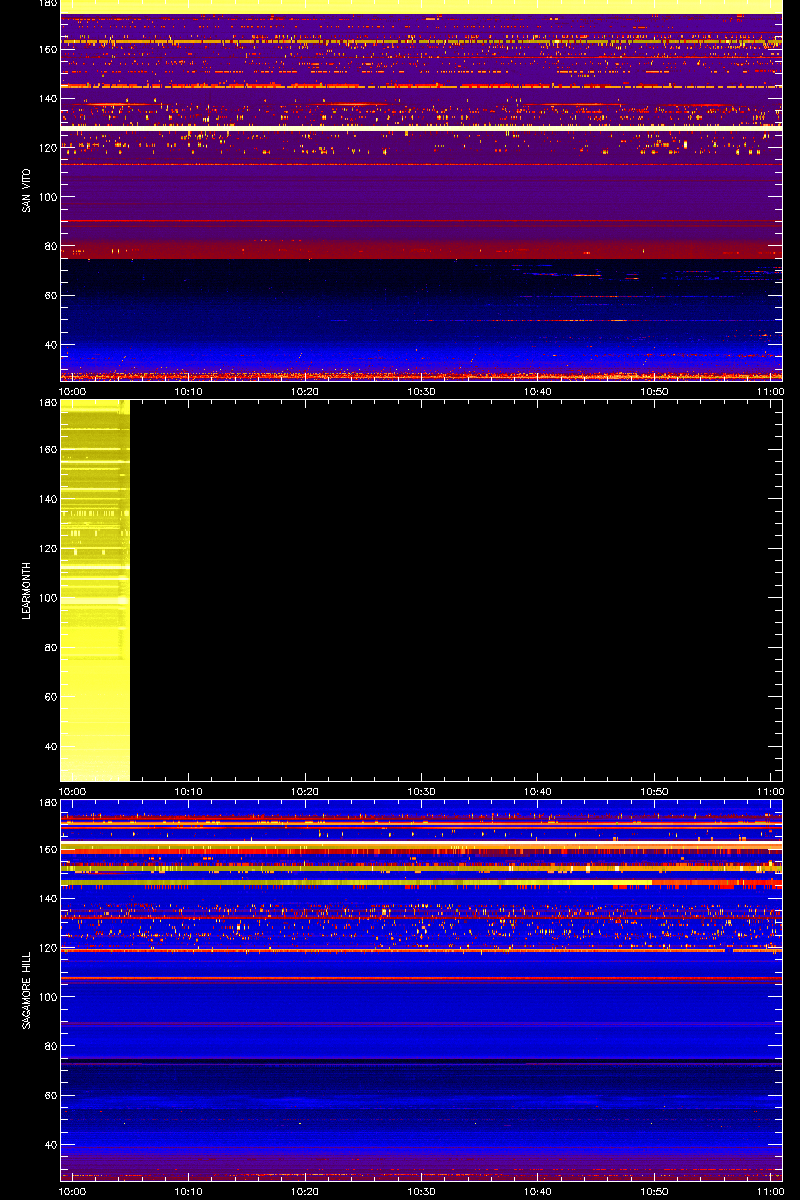Click the 140 frequency tick on San Vito
800x1200 pixels.
[x=47, y=99]
